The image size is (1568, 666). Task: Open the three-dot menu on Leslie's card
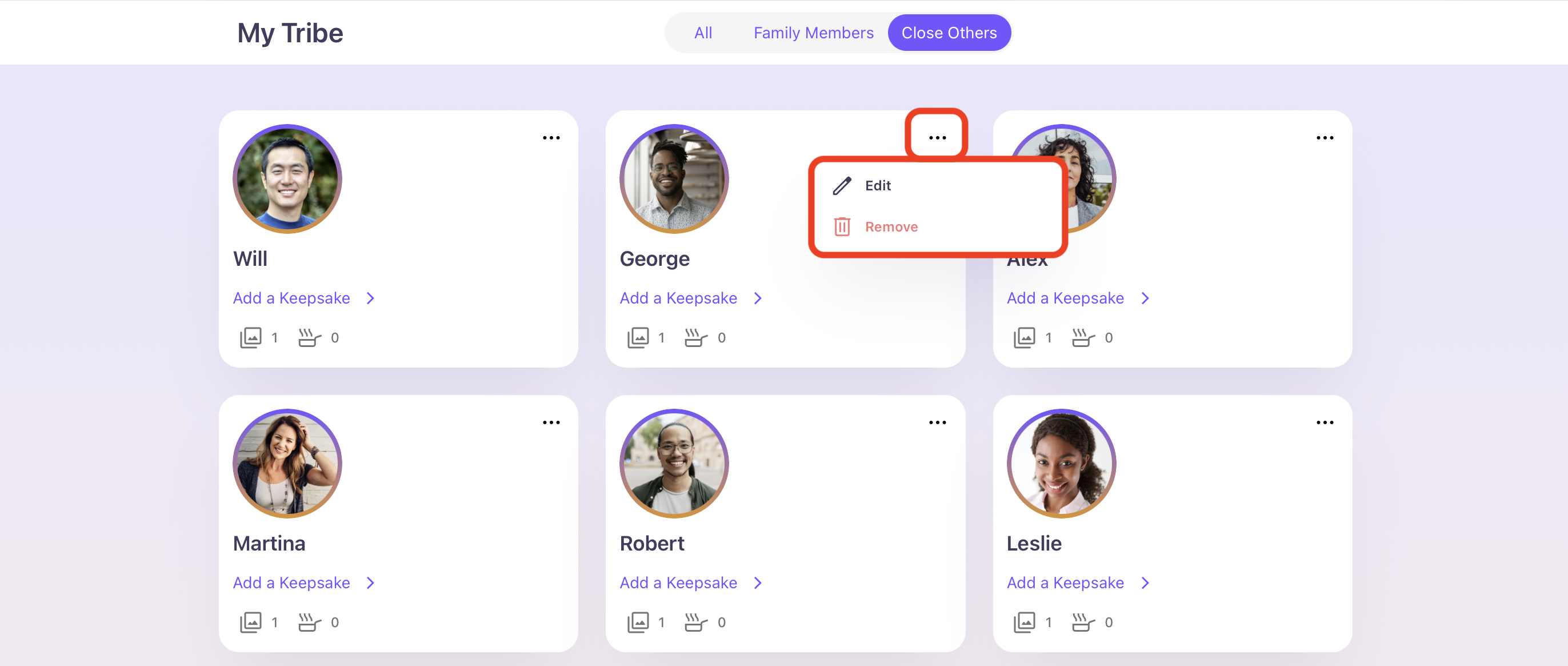(x=1325, y=422)
